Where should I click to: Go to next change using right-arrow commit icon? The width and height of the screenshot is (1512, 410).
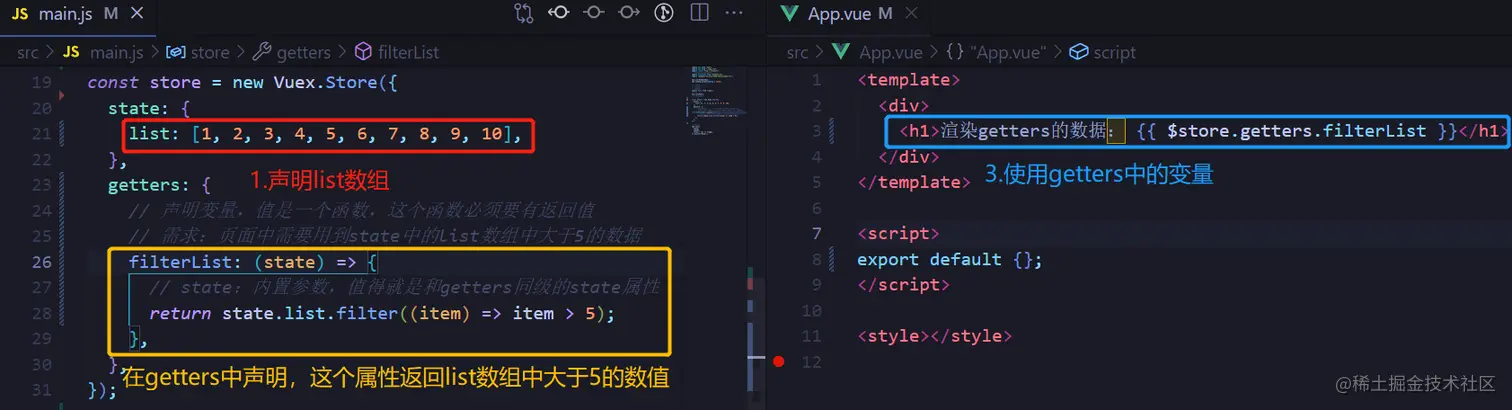[629, 13]
